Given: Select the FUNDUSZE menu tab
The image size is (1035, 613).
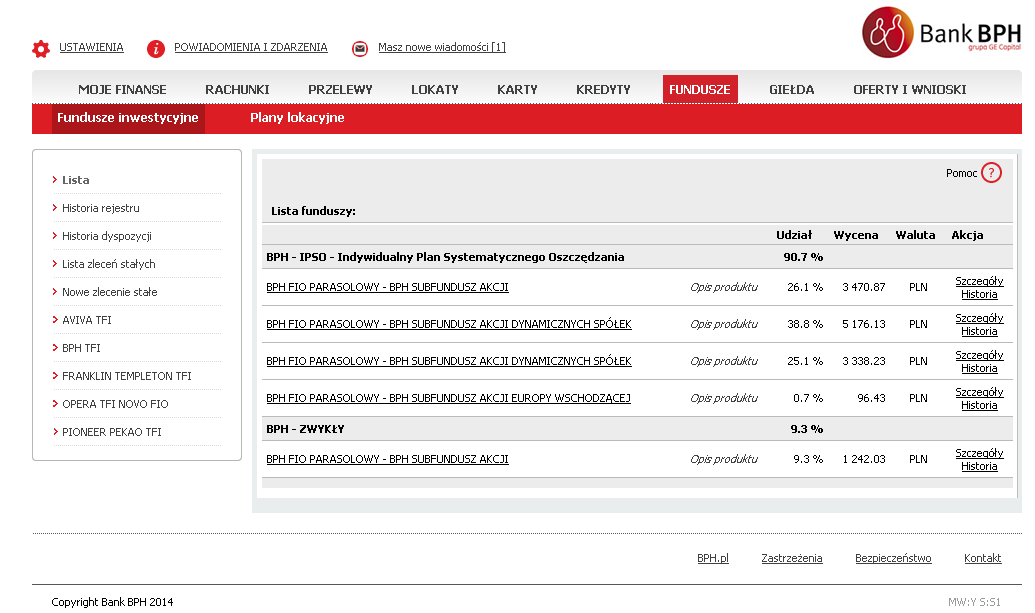Looking at the screenshot, I should coord(700,89).
